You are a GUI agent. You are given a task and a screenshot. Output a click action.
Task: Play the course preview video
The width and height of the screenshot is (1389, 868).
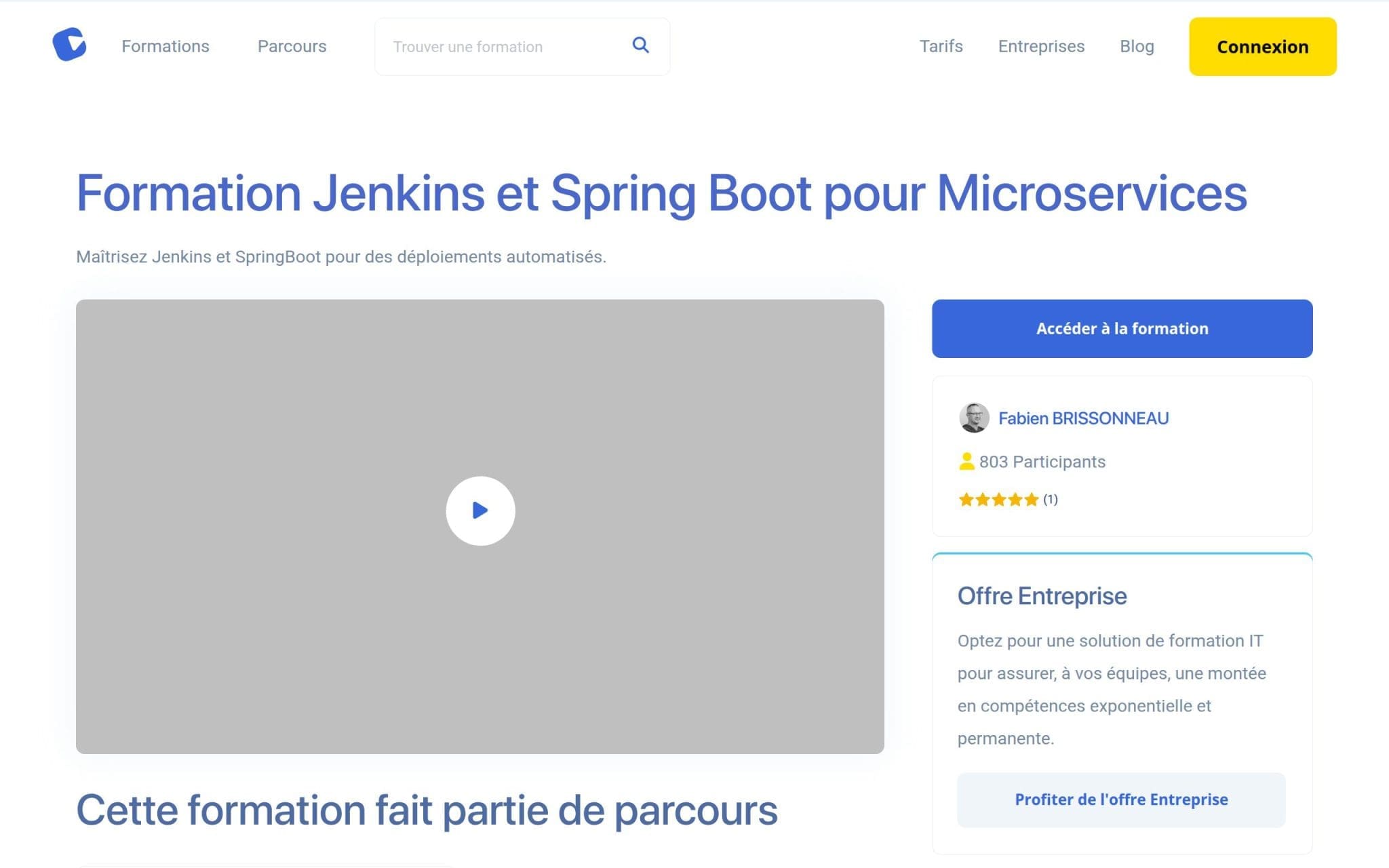480,511
